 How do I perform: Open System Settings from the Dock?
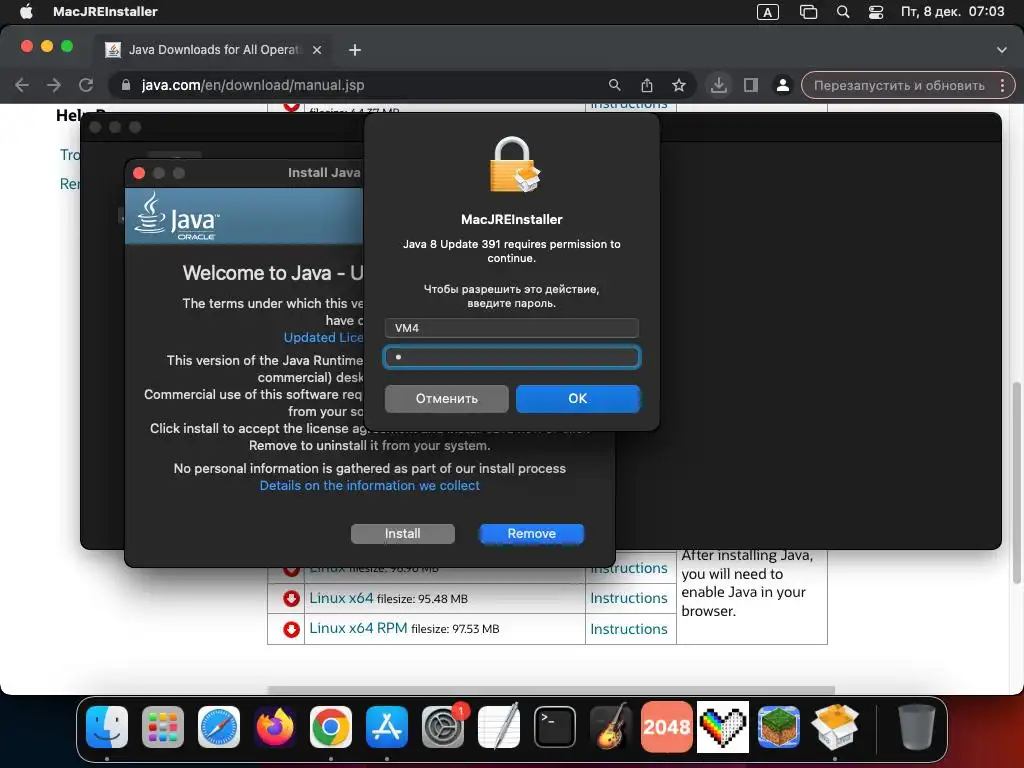[443, 726]
